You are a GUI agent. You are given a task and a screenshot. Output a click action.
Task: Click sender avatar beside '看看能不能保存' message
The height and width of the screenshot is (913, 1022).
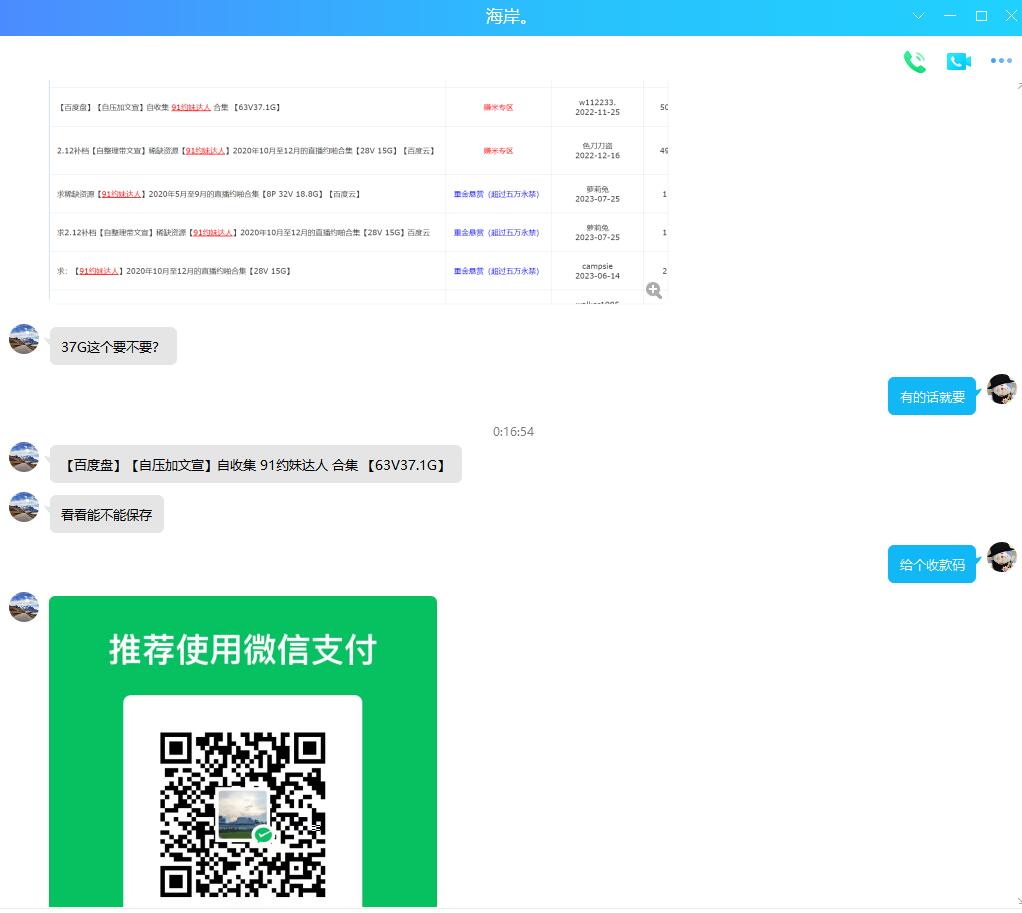pos(24,507)
